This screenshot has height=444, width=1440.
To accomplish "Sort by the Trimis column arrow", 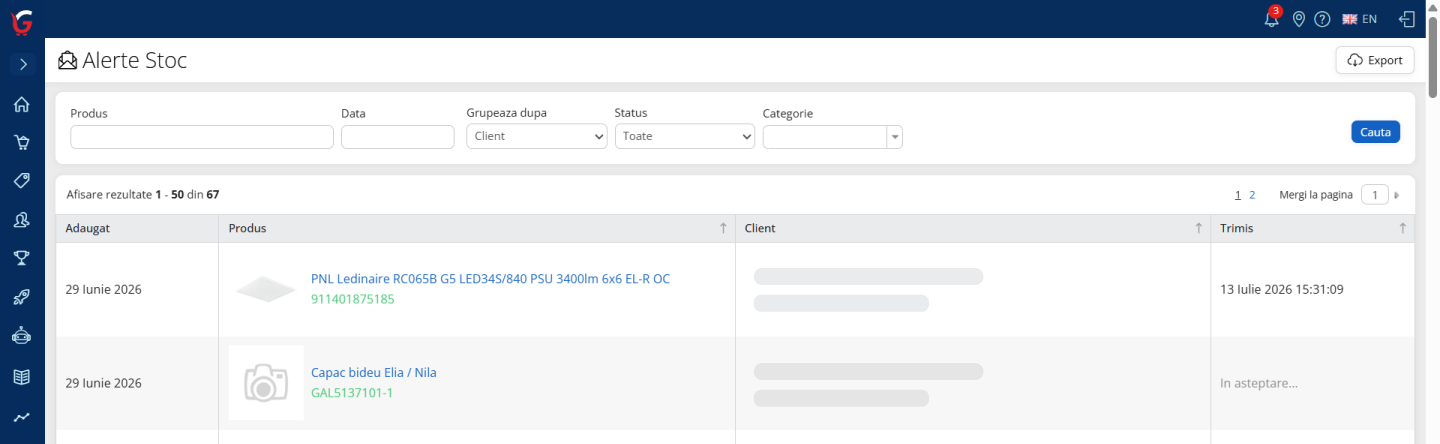I will point(1402,228).
